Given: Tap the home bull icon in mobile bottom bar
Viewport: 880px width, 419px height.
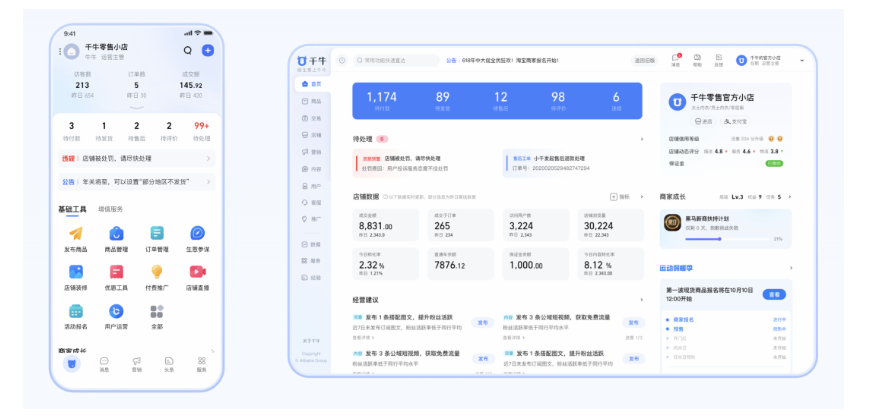Looking at the screenshot, I should pyautogui.click(x=72, y=363).
